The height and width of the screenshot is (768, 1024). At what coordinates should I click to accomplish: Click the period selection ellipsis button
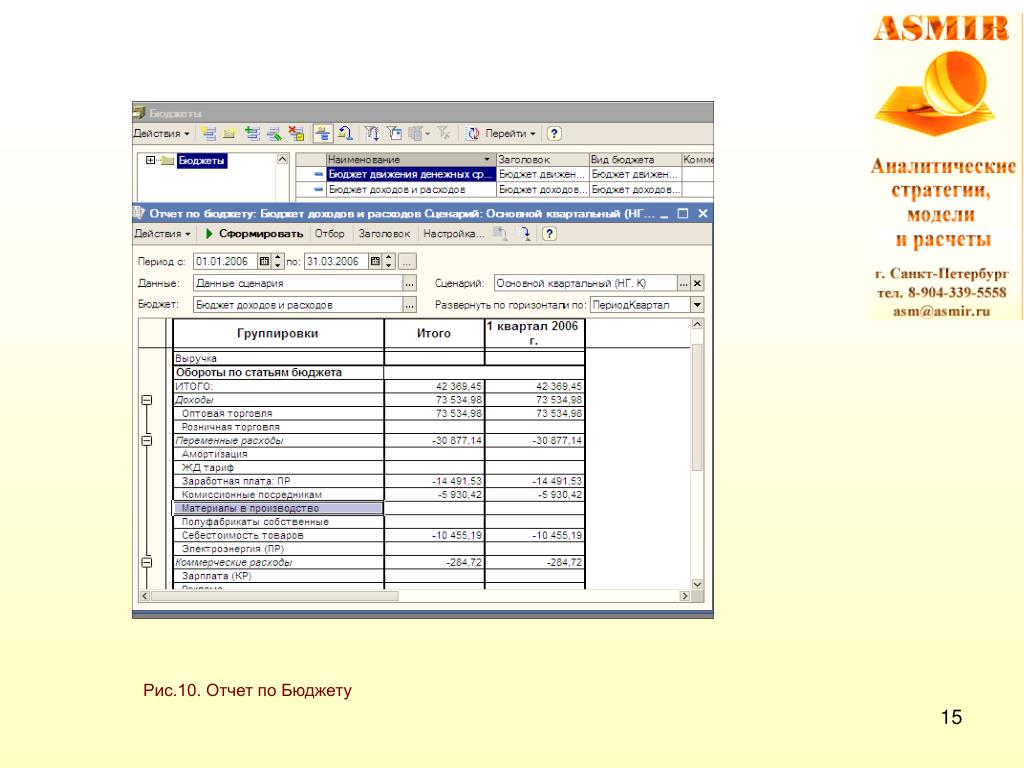coord(407,262)
